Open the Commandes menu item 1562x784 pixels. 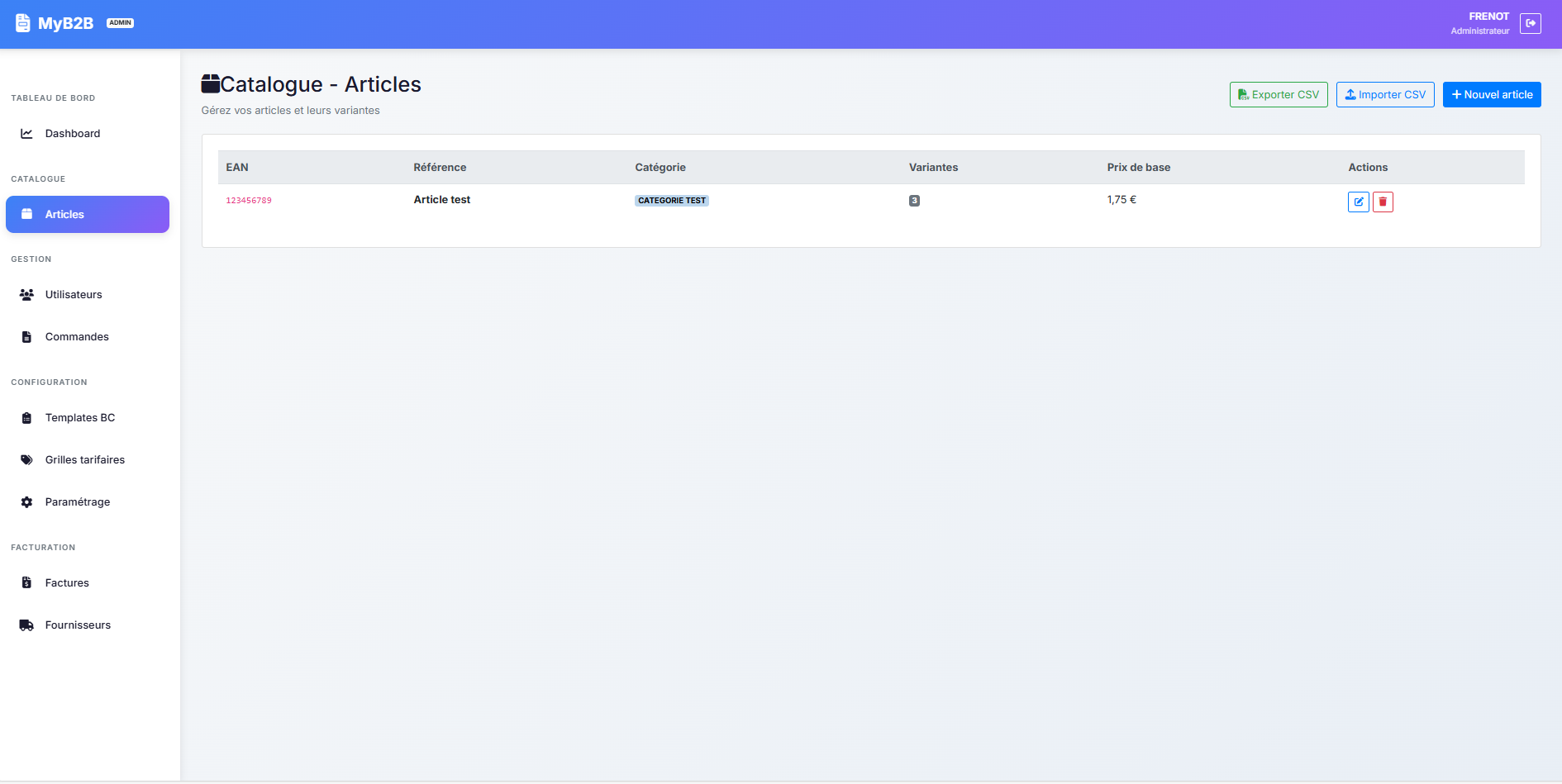[77, 337]
